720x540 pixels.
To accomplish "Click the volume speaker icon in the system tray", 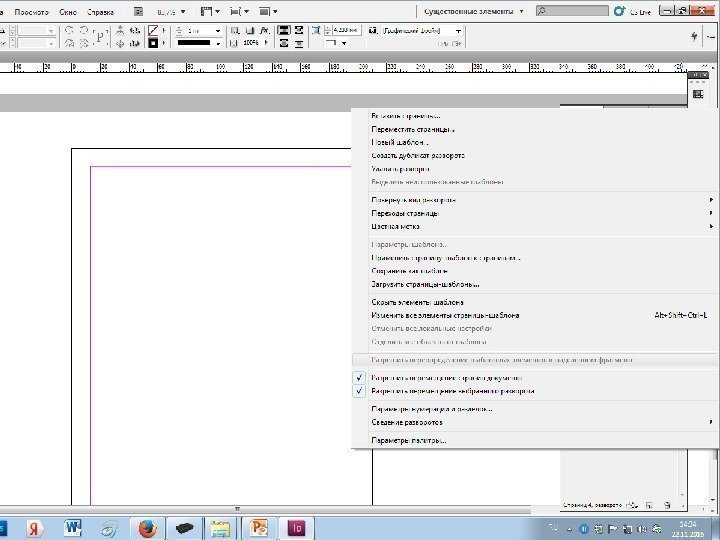I will click(642, 529).
